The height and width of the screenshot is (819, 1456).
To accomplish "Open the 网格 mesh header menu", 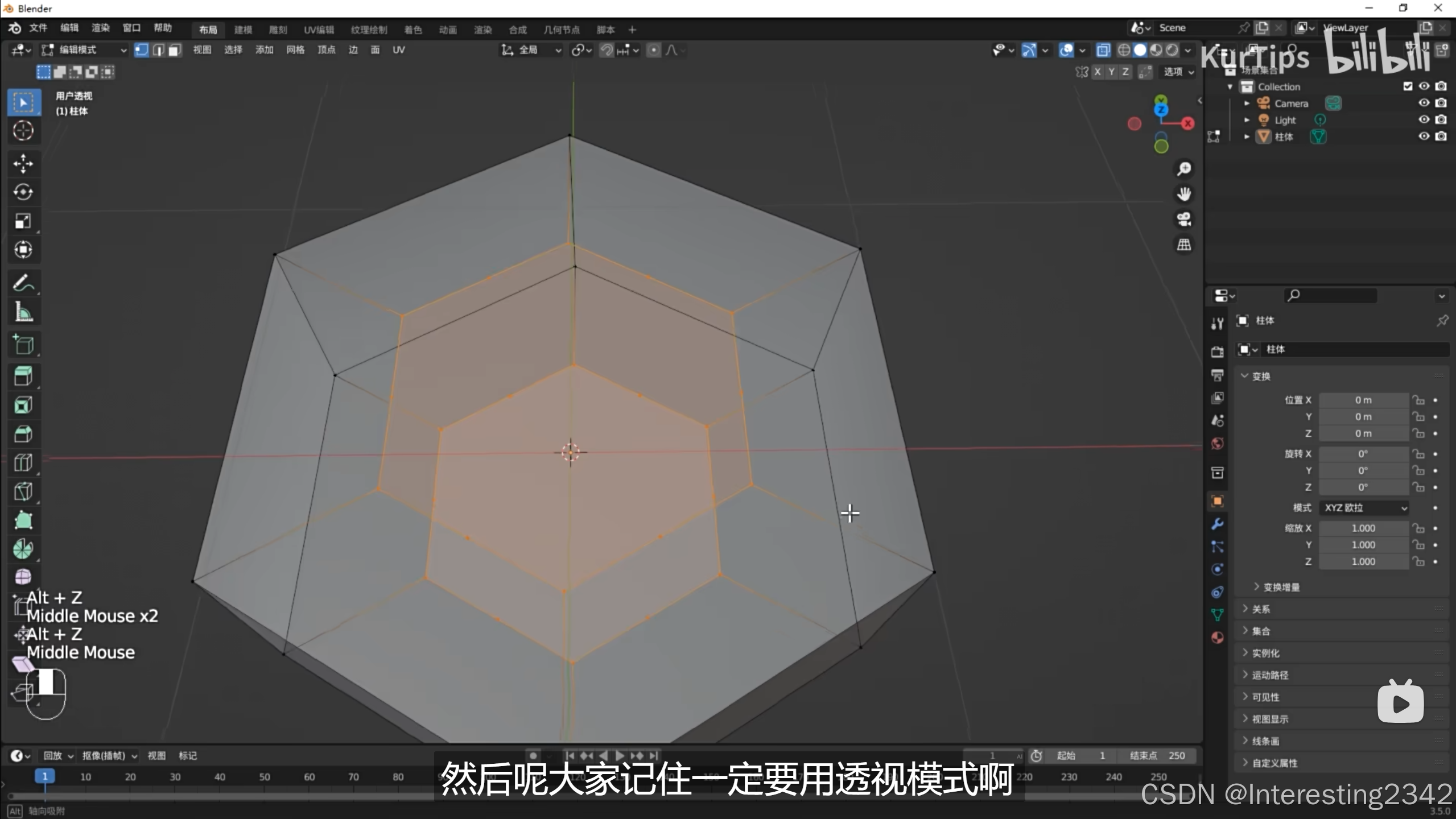I will tap(295, 50).
